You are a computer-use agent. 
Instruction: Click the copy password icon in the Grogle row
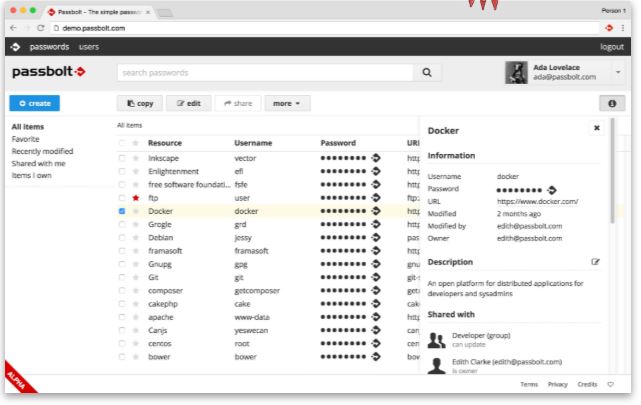point(376,224)
